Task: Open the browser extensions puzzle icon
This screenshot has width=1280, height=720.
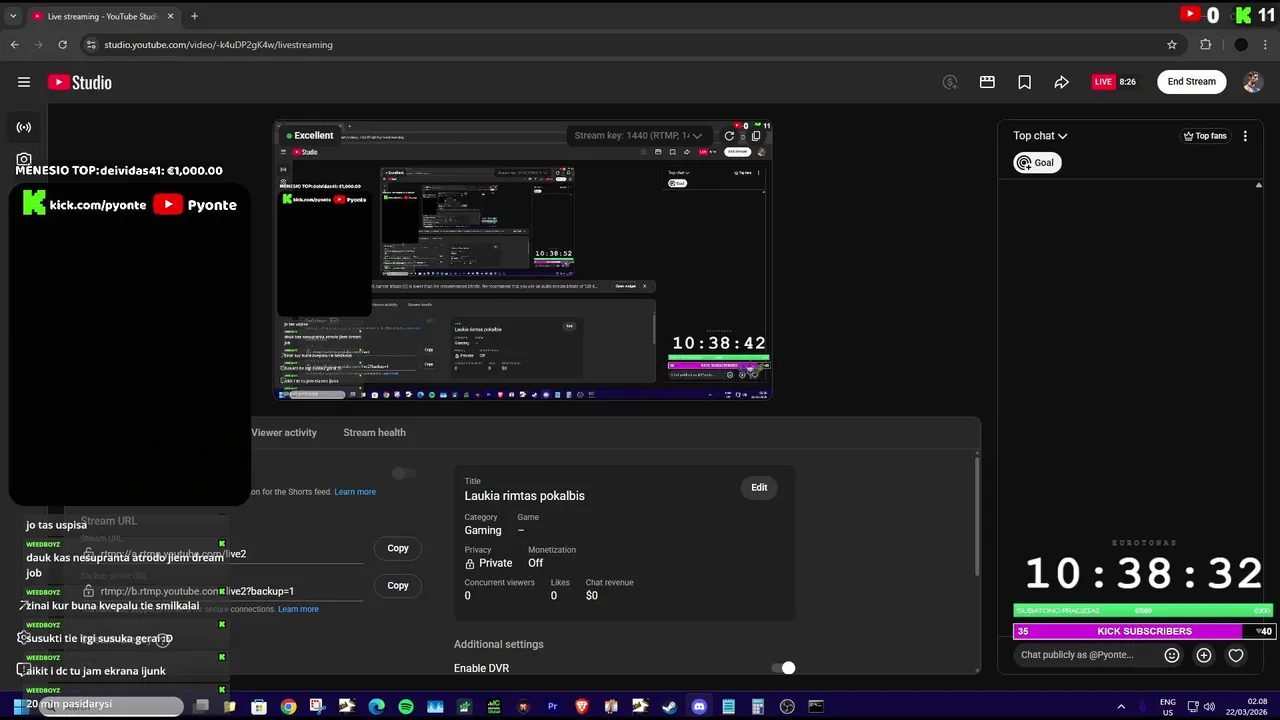Action: tap(1205, 44)
